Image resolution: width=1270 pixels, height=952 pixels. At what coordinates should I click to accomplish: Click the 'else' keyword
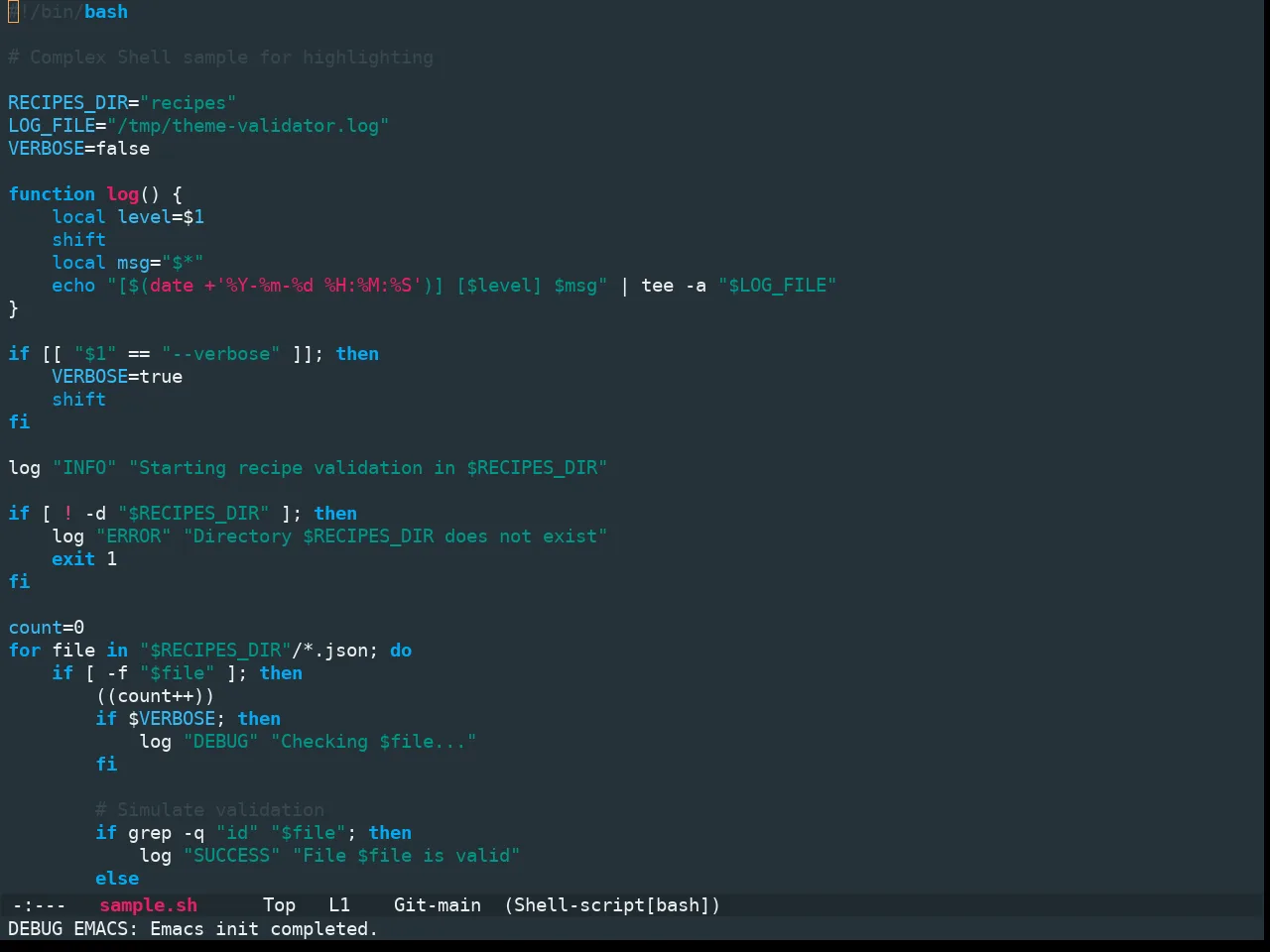click(117, 879)
